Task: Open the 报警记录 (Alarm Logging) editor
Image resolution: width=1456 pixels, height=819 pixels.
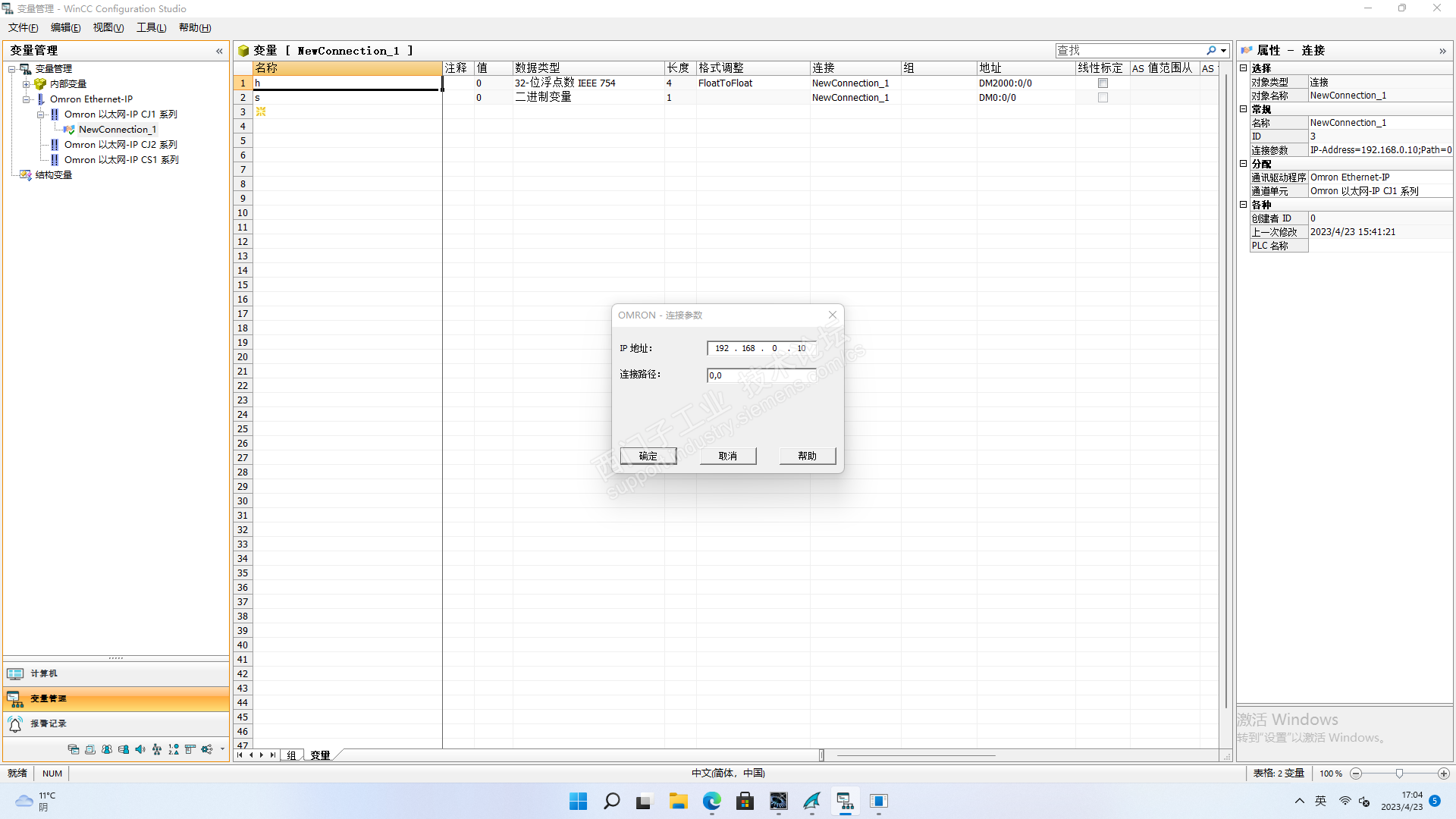Action: 49,723
